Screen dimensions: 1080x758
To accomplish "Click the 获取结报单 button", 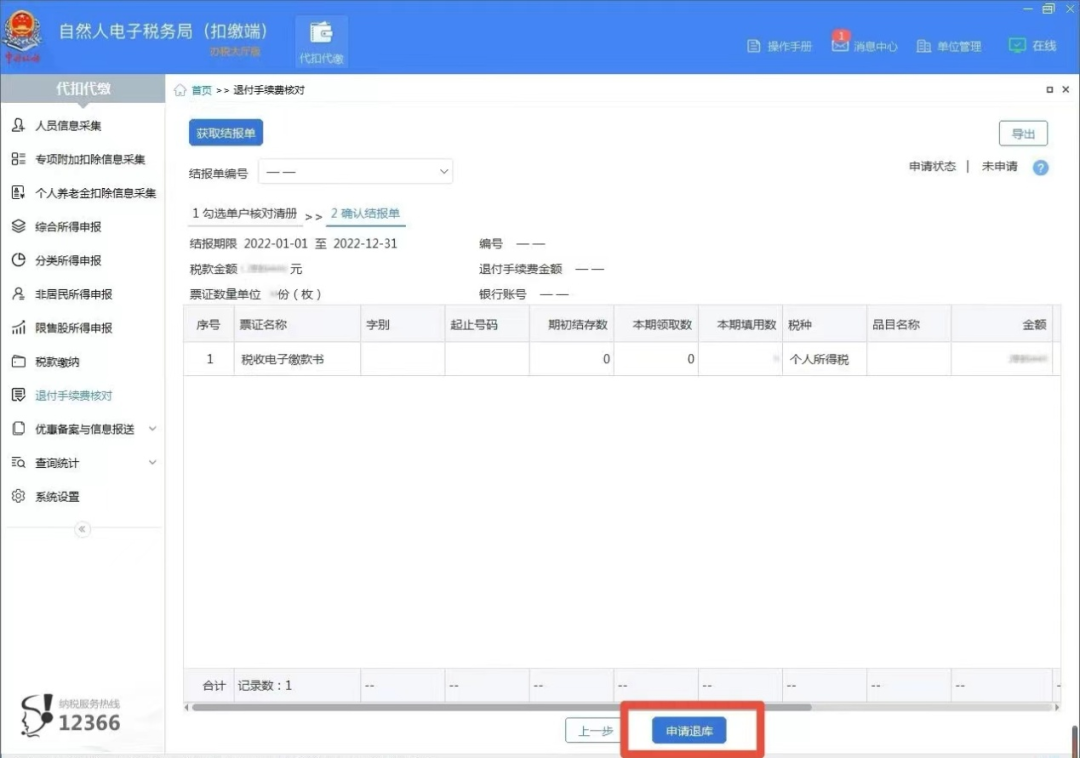I will [226, 133].
